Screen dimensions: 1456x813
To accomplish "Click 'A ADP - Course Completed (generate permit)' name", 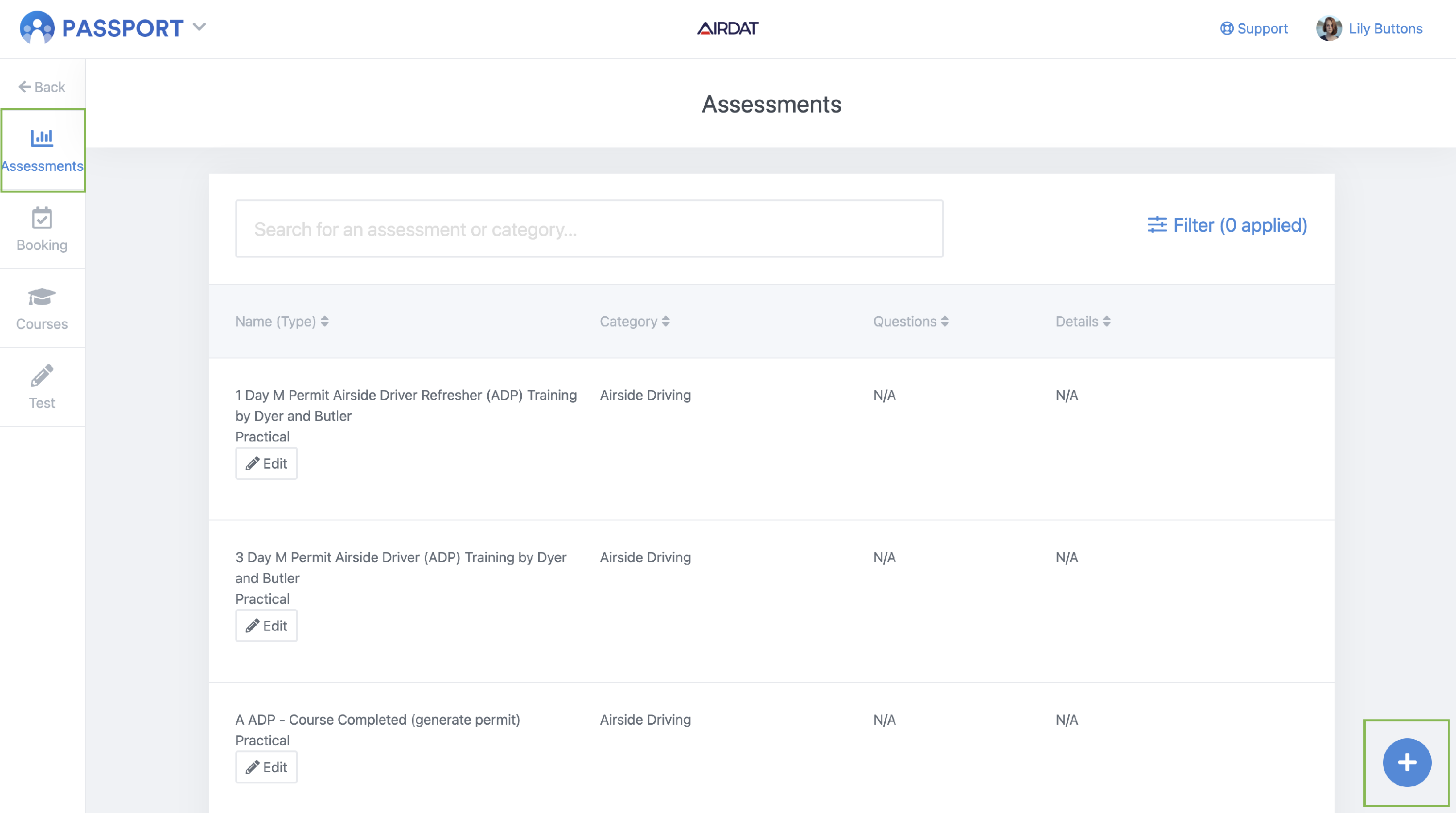I will [378, 719].
